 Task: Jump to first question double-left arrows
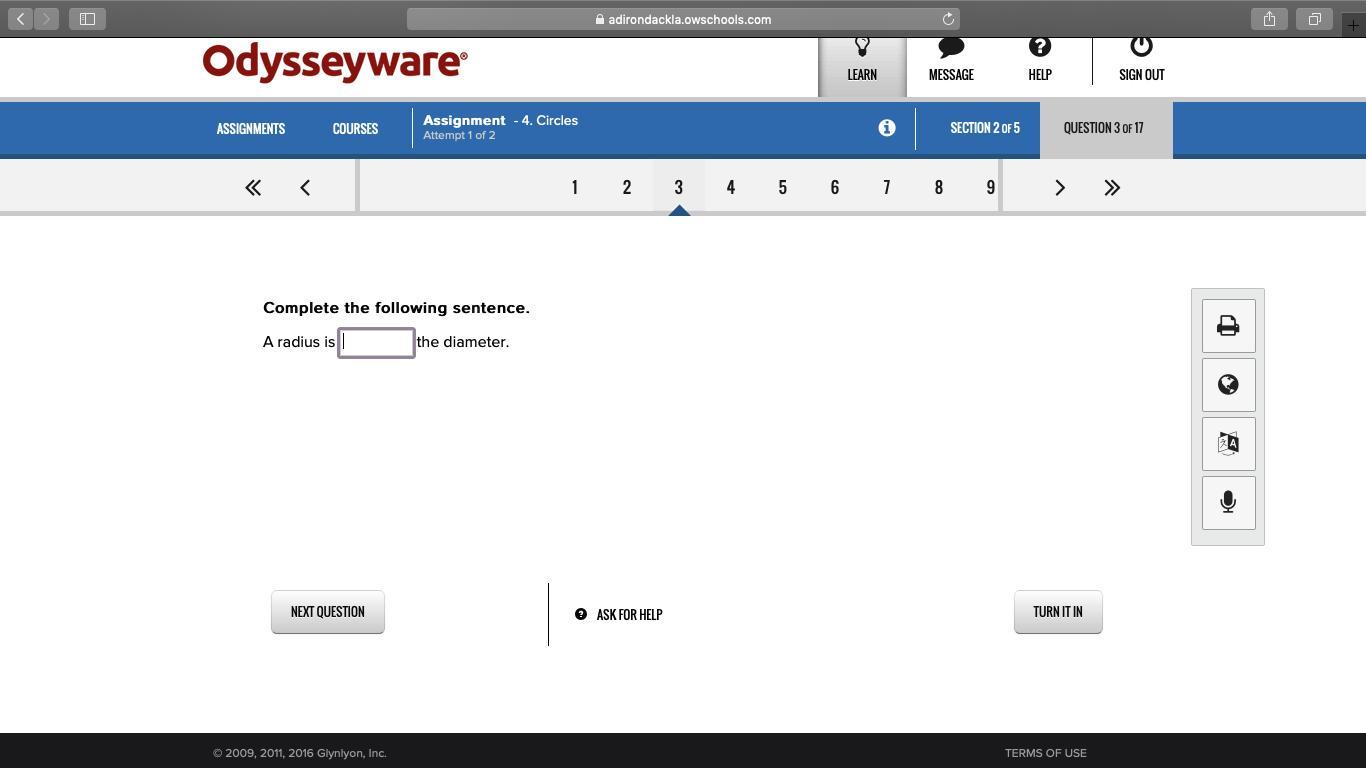click(253, 188)
